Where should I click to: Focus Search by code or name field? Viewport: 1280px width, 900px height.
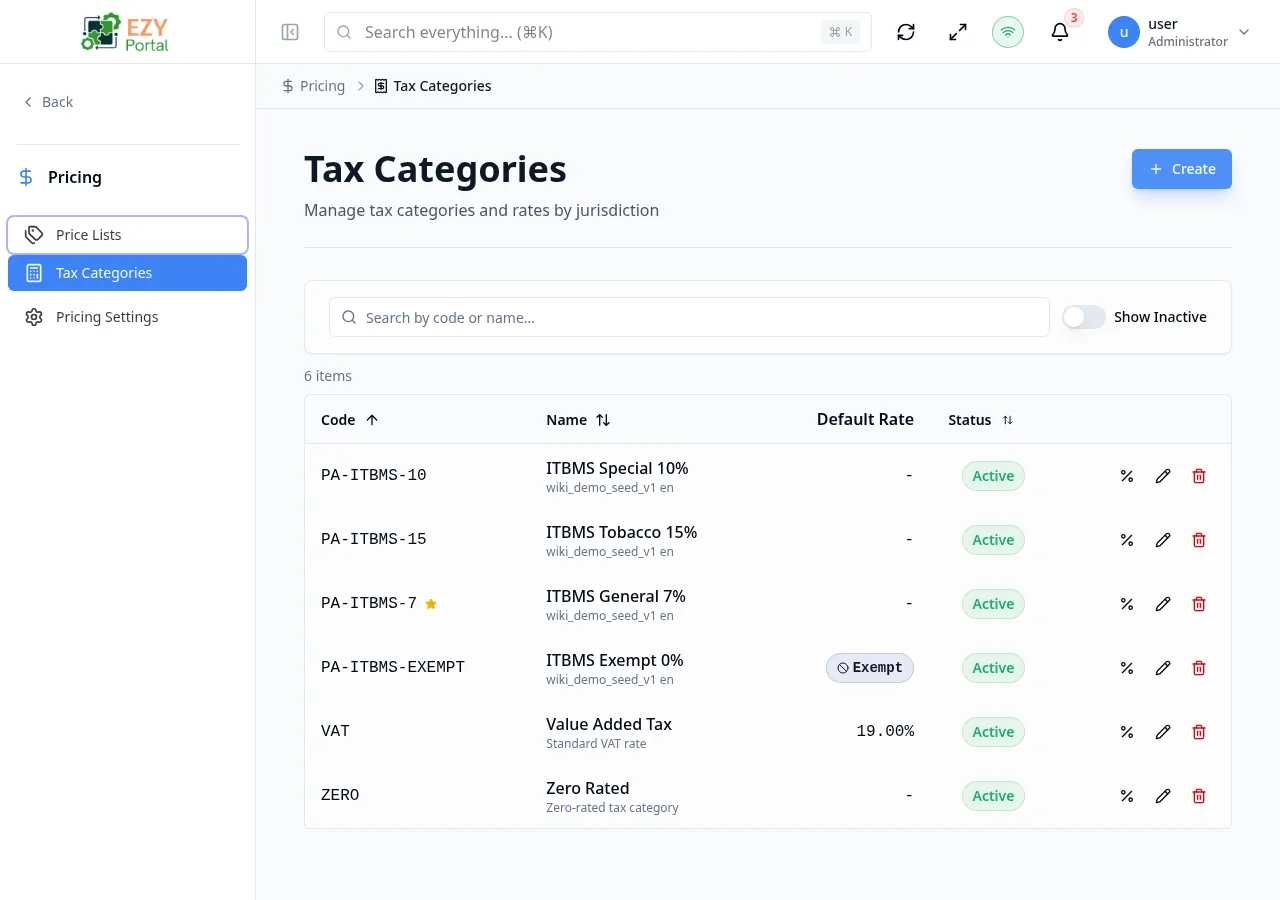689,317
